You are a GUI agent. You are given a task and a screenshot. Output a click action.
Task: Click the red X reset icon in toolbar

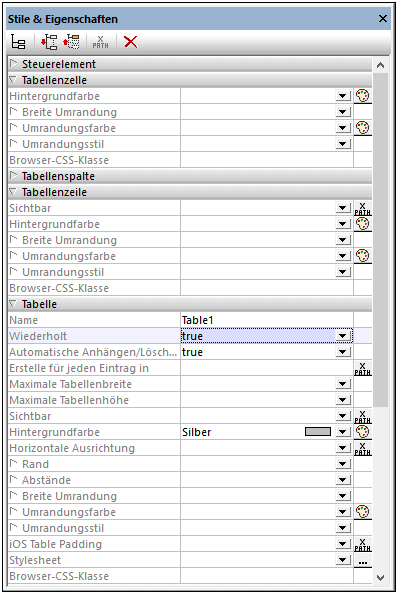click(131, 42)
